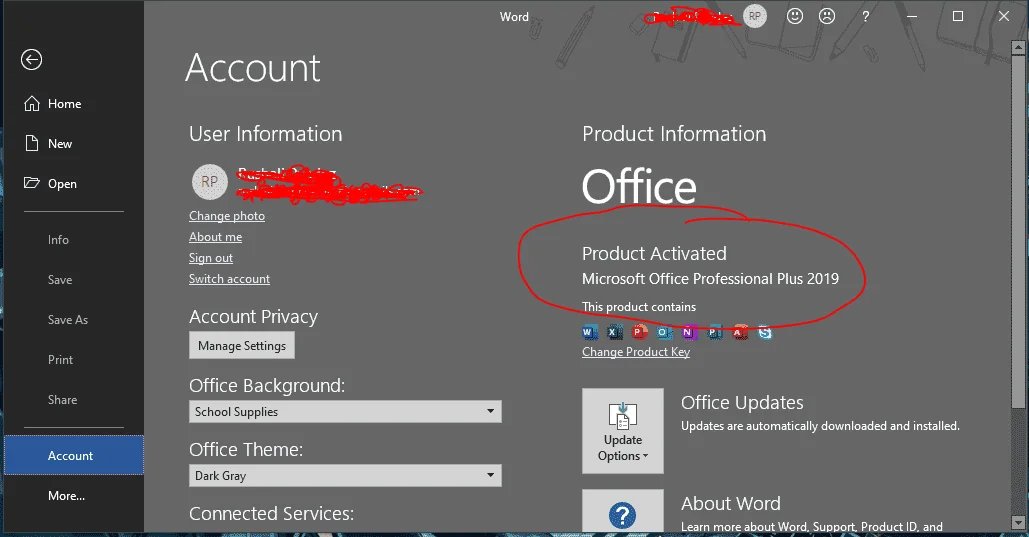
Task: Select the Account tab in sidebar
Action: click(x=74, y=456)
